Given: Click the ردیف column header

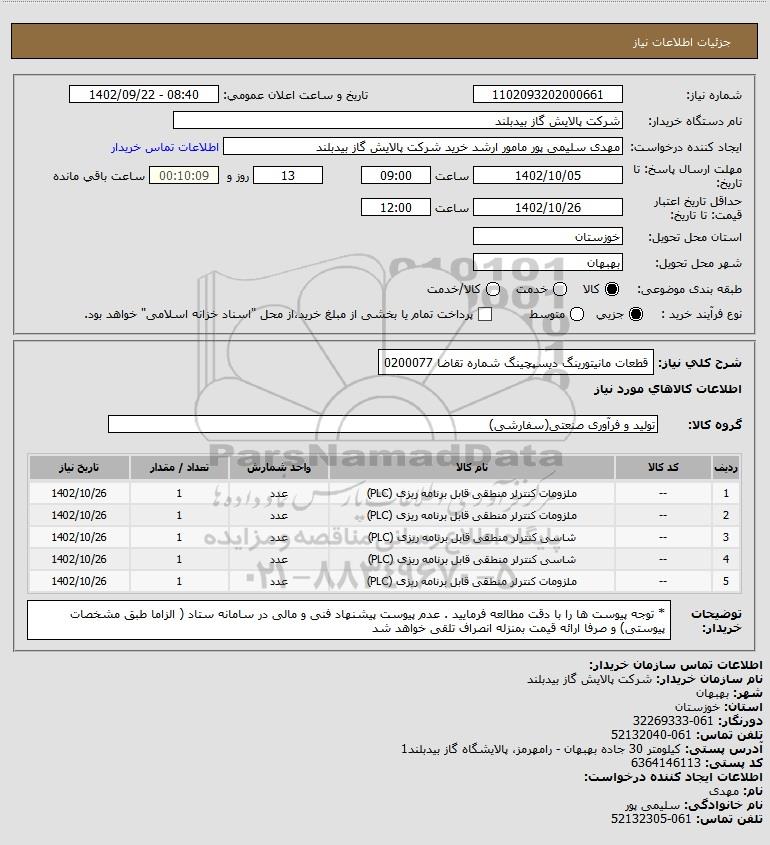Looking at the screenshot, I should [725, 467].
